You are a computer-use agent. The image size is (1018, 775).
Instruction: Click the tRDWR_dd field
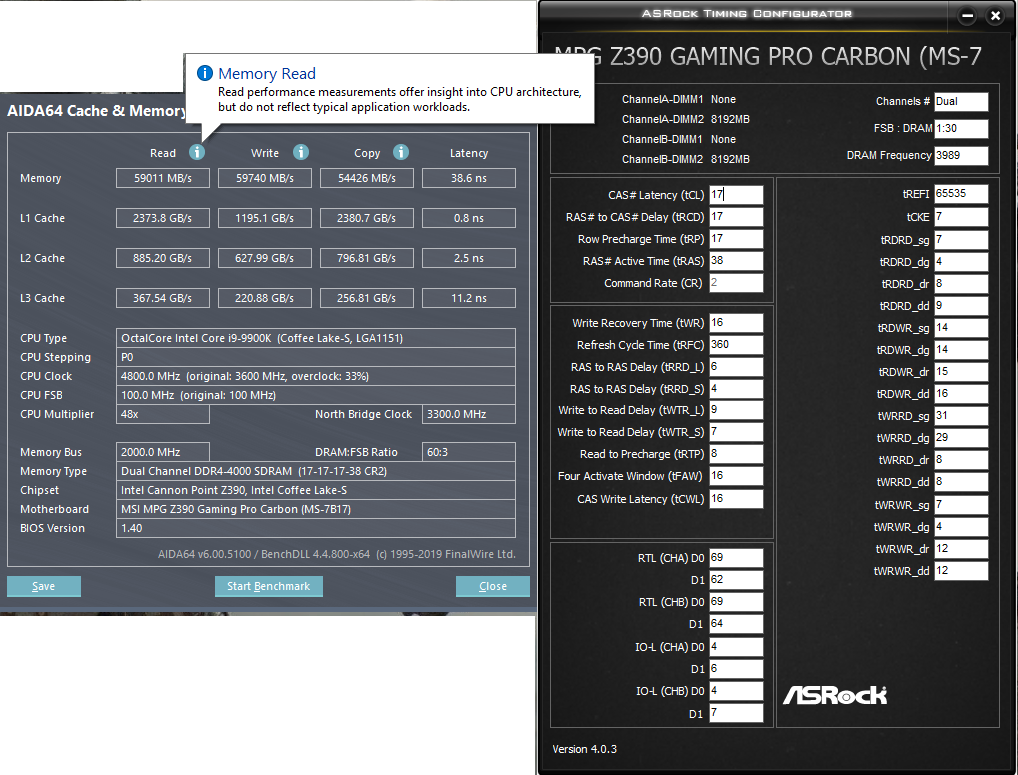click(x=961, y=394)
